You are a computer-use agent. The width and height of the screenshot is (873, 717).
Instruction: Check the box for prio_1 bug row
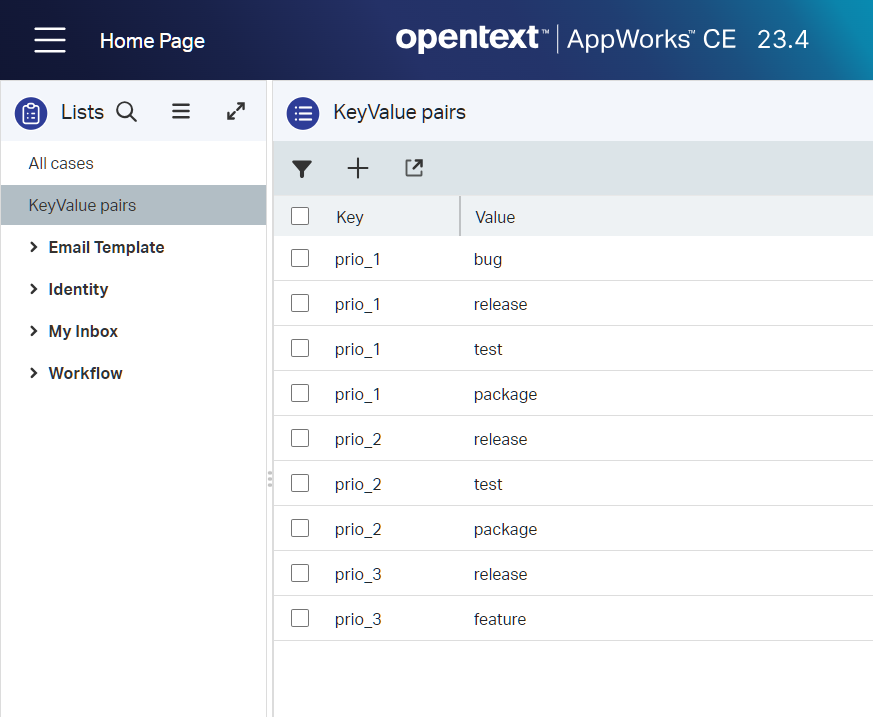(300, 259)
